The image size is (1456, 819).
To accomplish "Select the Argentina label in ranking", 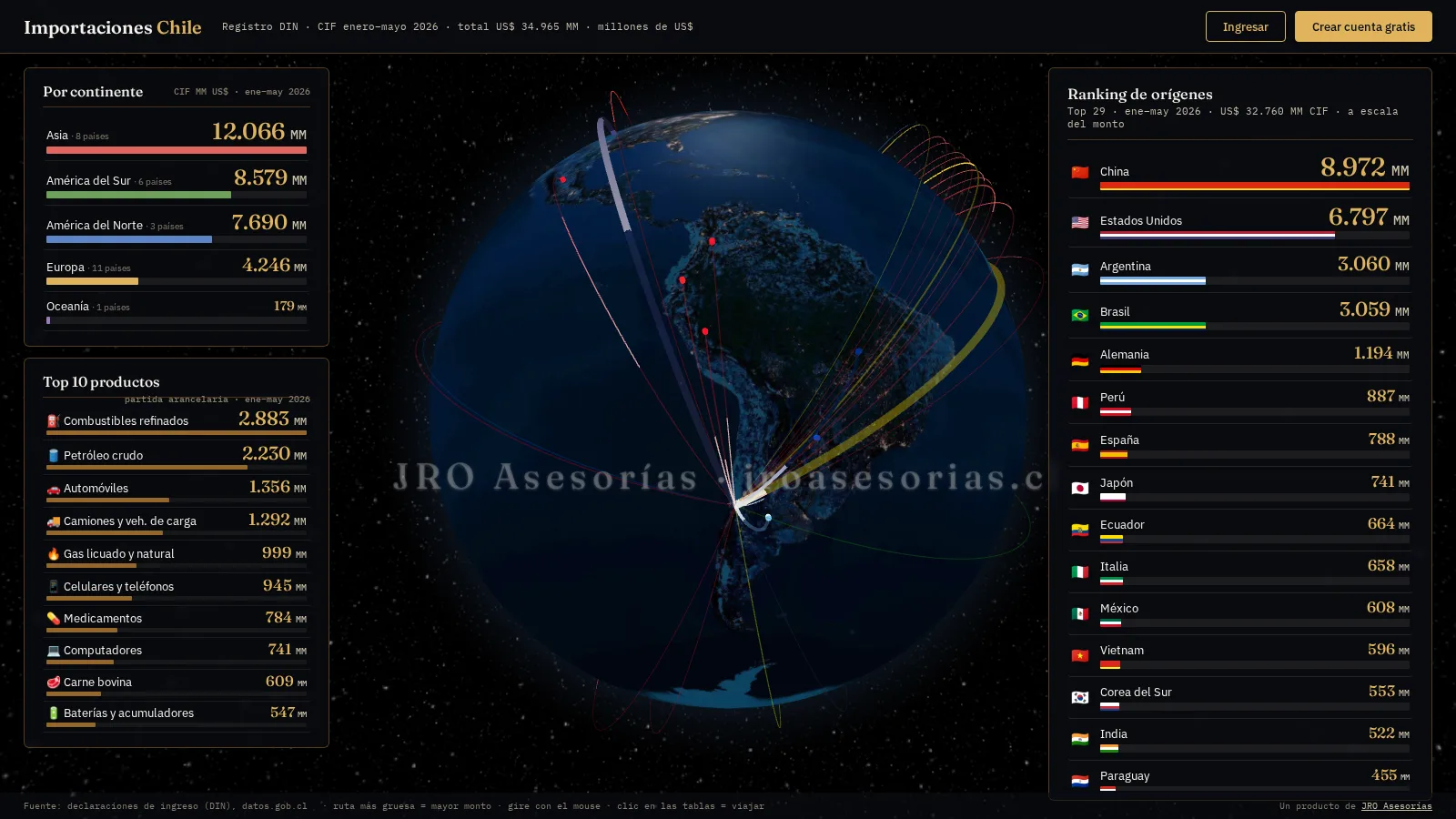I will pyautogui.click(x=1125, y=267).
